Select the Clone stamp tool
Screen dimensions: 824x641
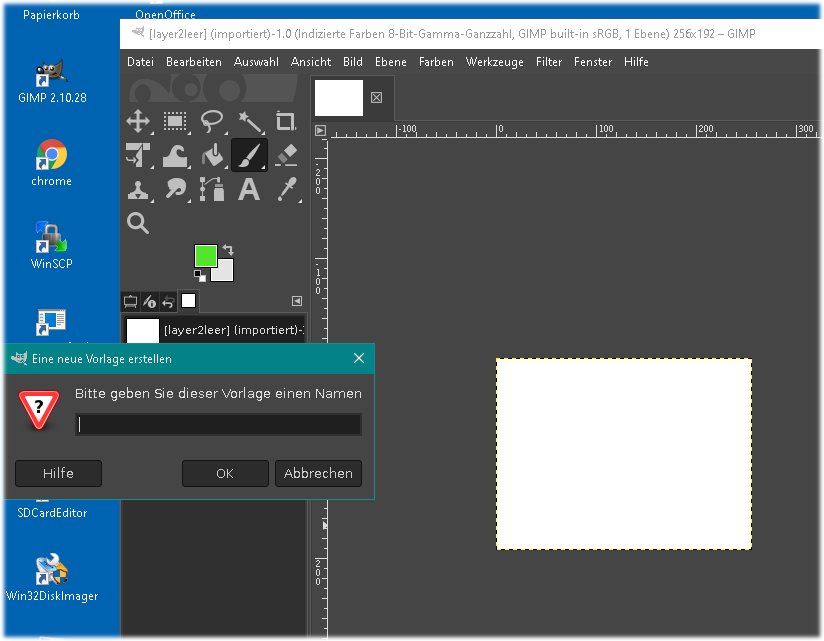coord(138,190)
